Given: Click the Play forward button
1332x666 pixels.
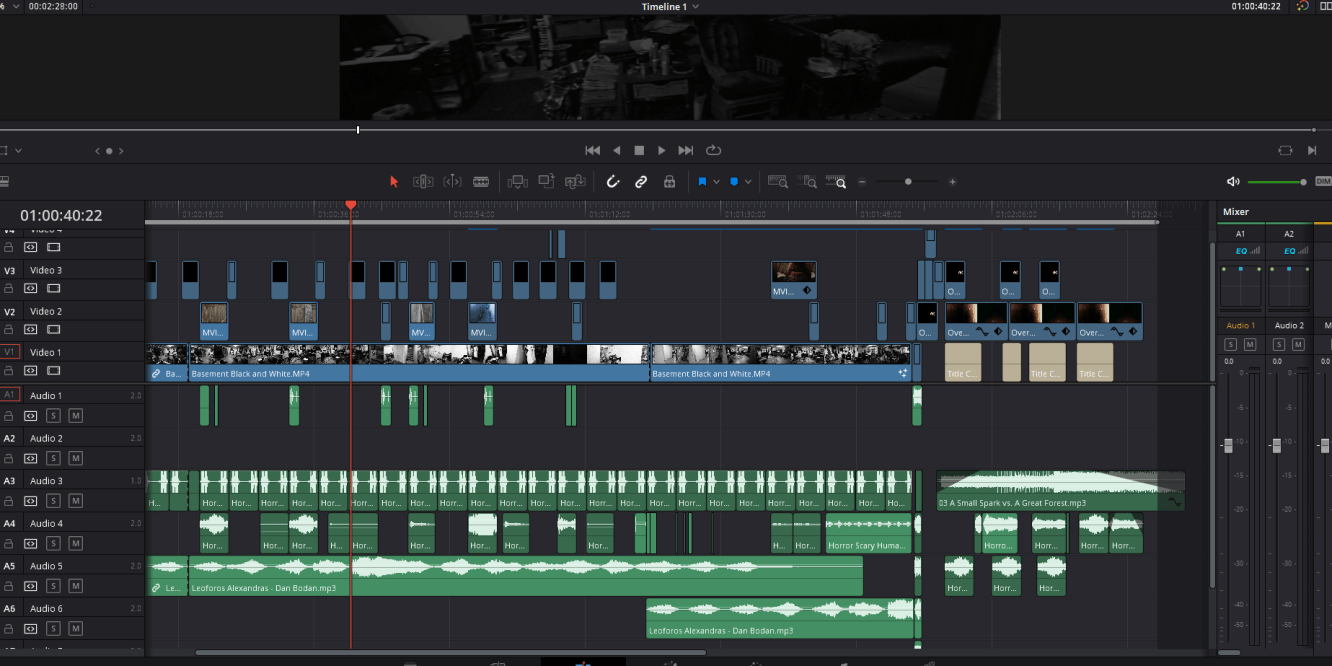Looking at the screenshot, I should (661, 150).
